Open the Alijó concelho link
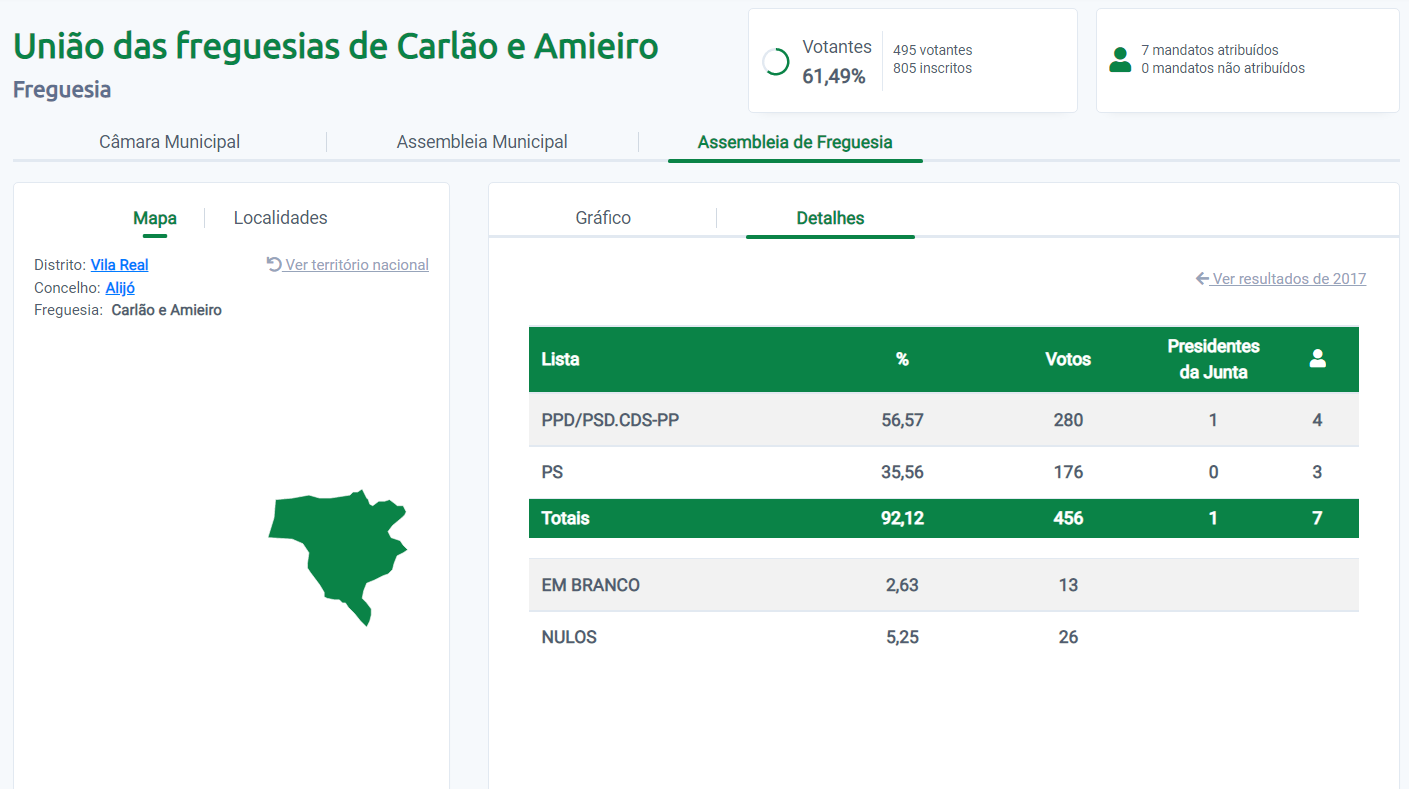Image resolution: width=1409 pixels, height=789 pixels. tap(120, 288)
